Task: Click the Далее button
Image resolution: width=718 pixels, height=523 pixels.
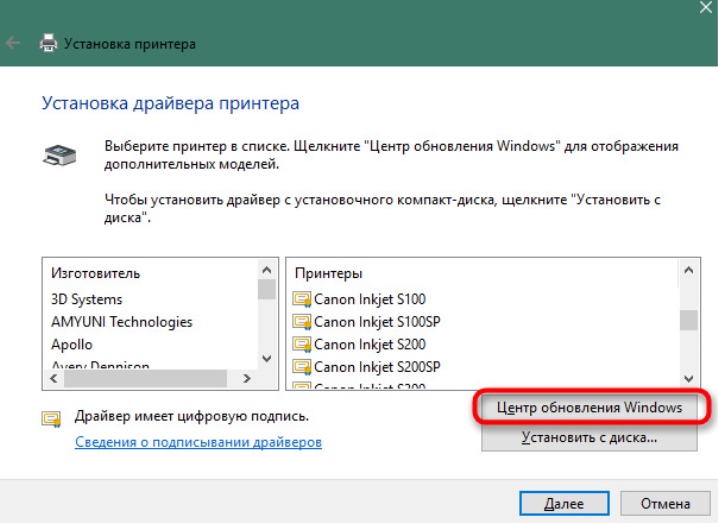Action: point(564,503)
